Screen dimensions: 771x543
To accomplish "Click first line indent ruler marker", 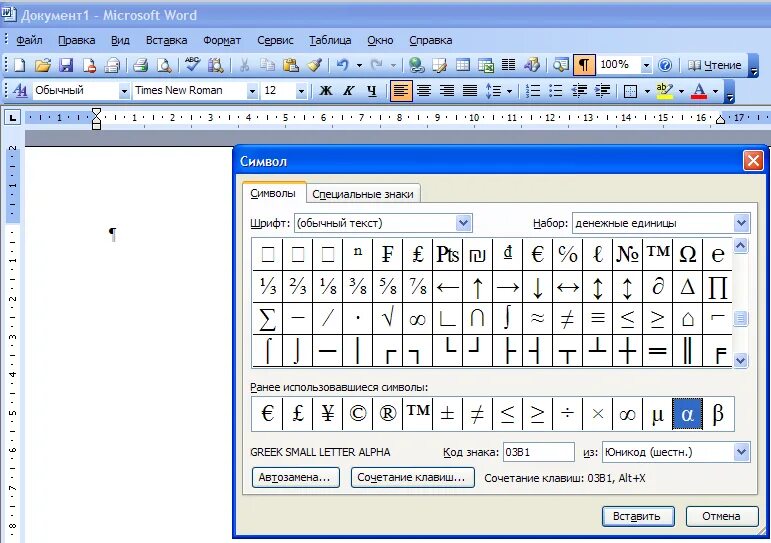I will tap(96, 112).
